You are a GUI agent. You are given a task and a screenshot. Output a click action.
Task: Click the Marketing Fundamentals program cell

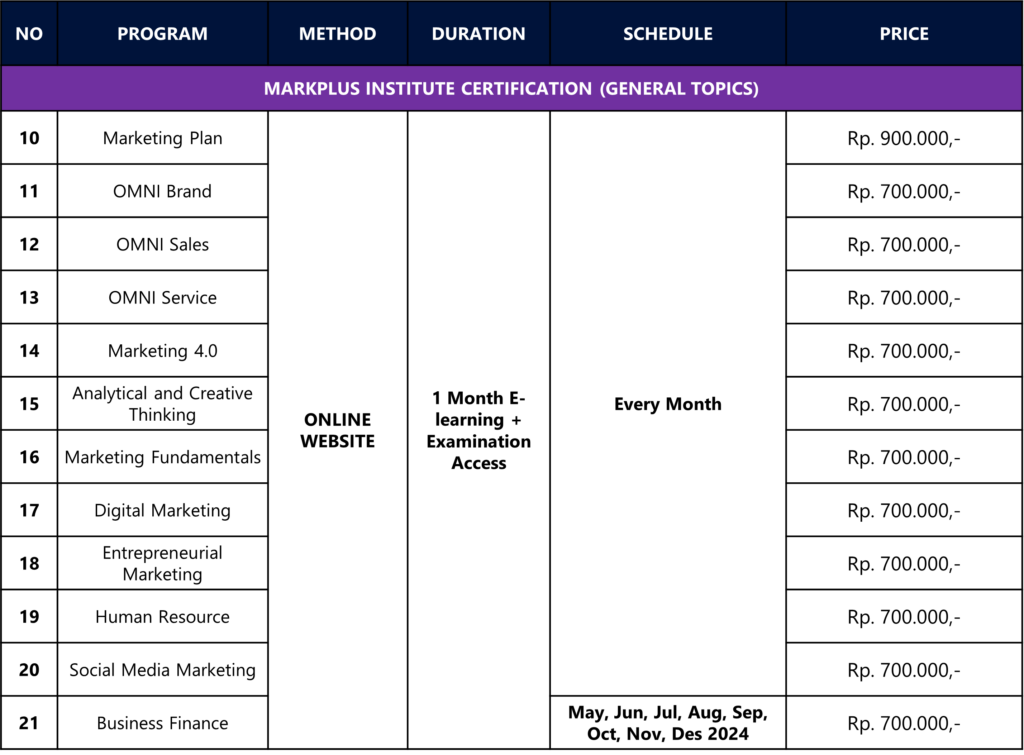coord(162,457)
